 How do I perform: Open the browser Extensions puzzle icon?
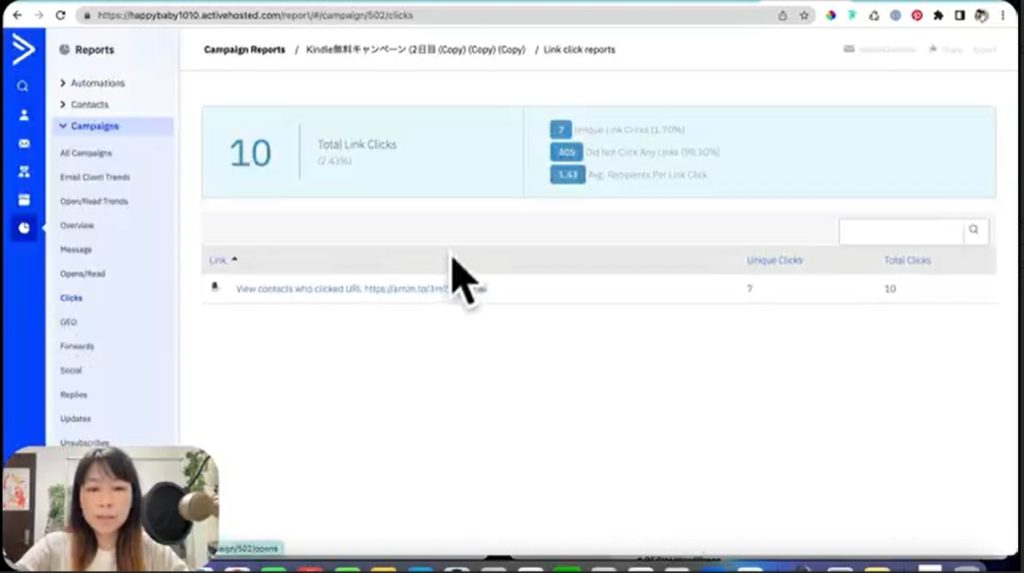pyautogui.click(x=938, y=16)
